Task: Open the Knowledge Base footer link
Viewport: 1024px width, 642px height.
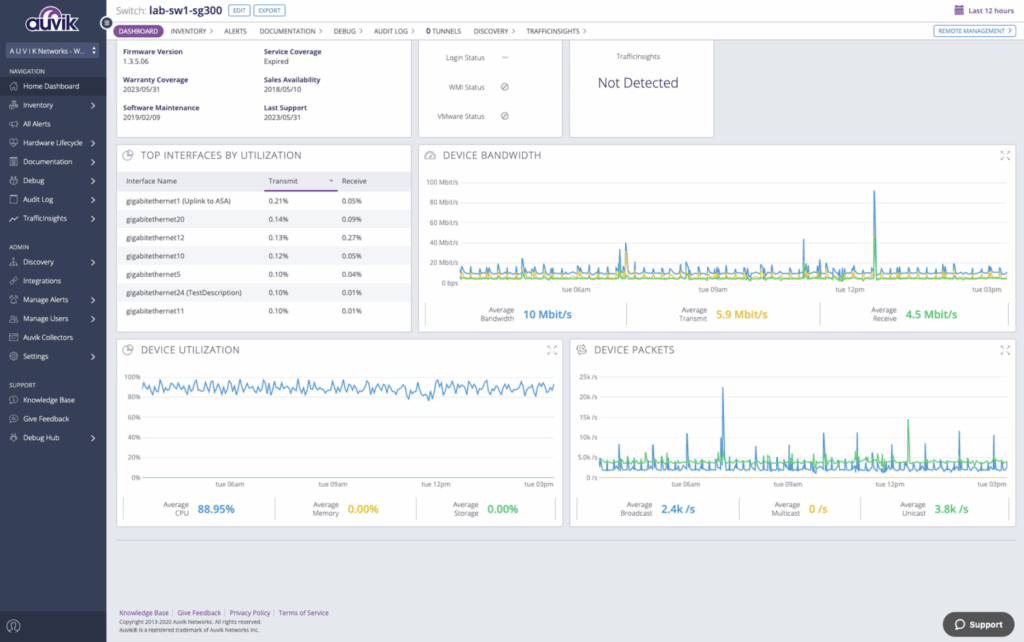Action: pyautogui.click(x=144, y=613)
